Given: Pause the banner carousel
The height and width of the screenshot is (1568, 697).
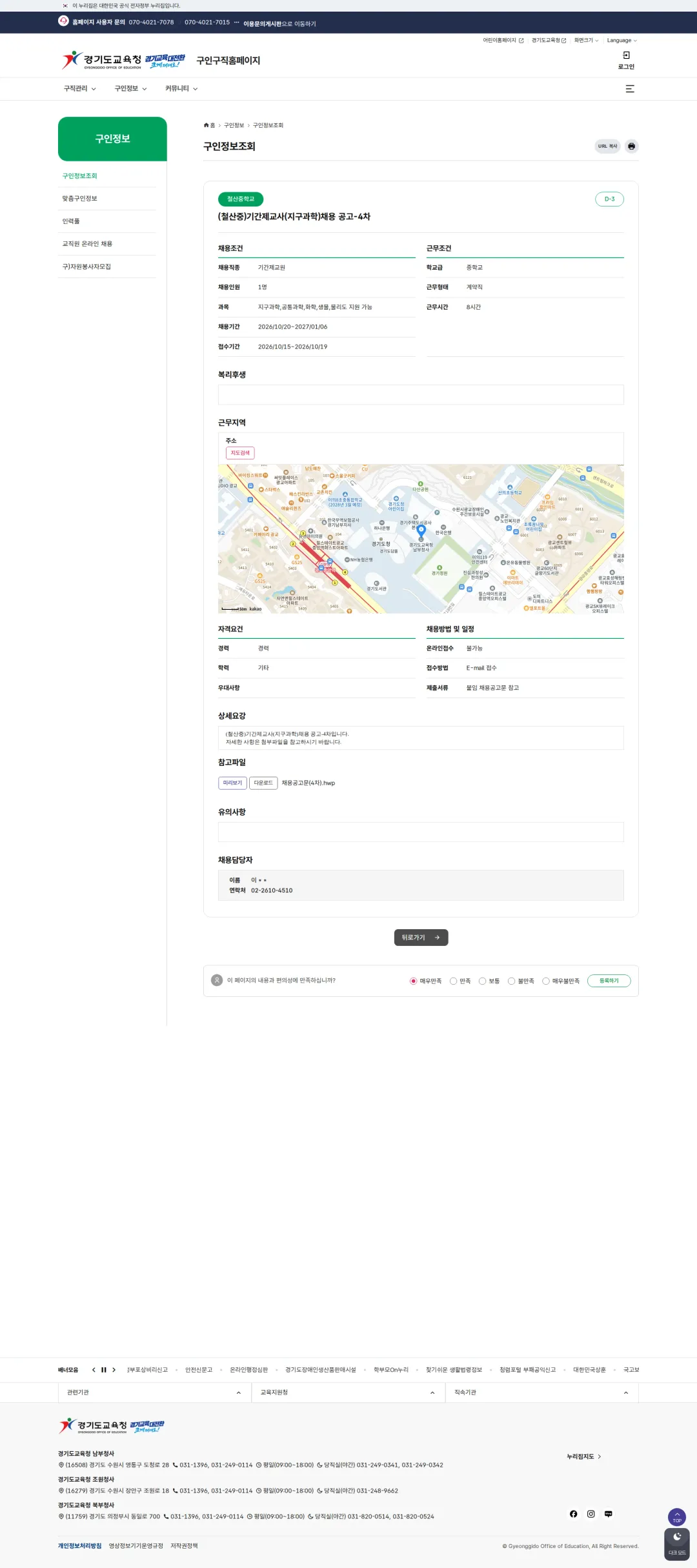Looking at the screenshot, I should [104, 1369].
